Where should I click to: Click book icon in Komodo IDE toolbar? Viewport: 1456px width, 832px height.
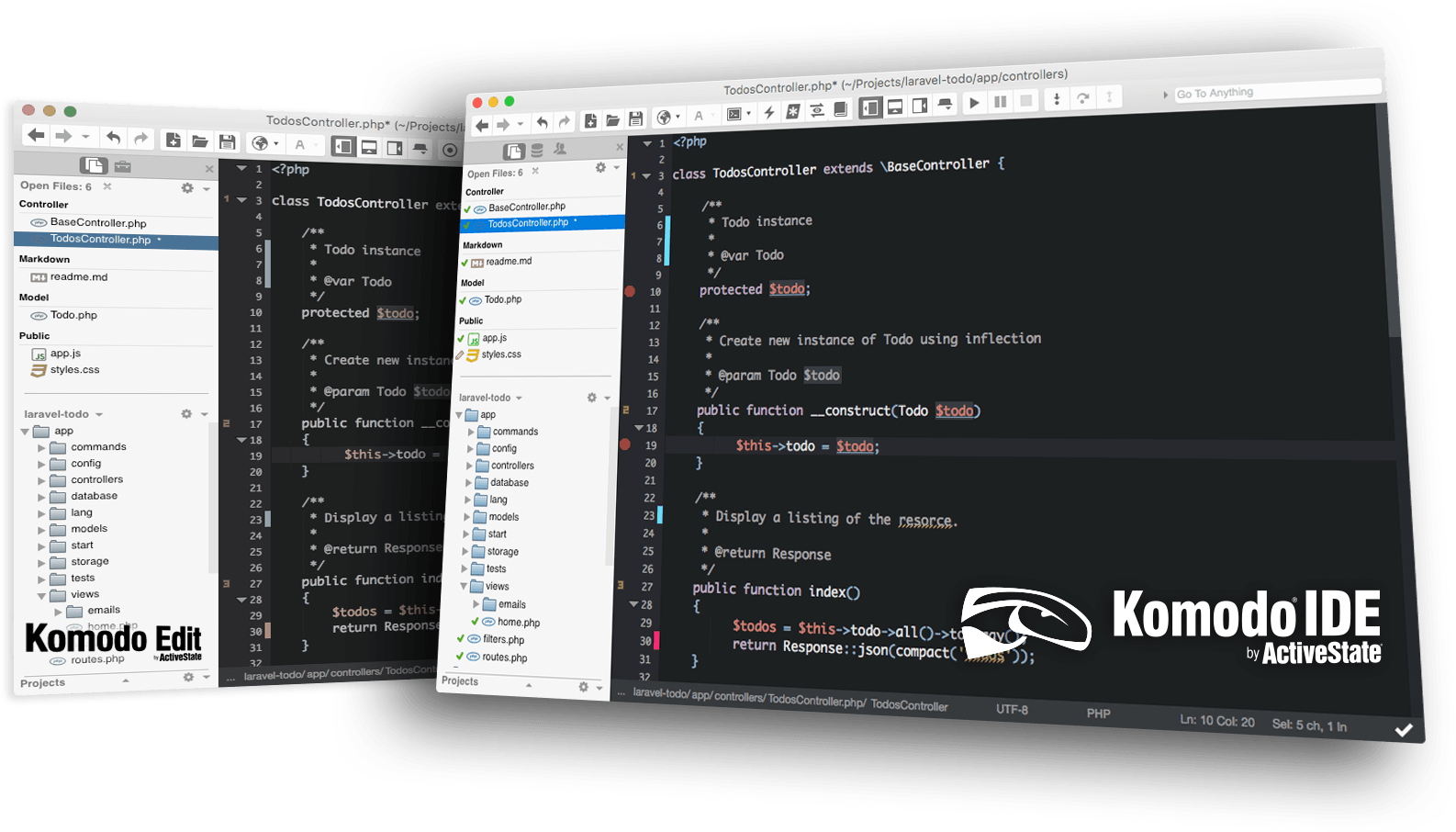tap(840, 109)
